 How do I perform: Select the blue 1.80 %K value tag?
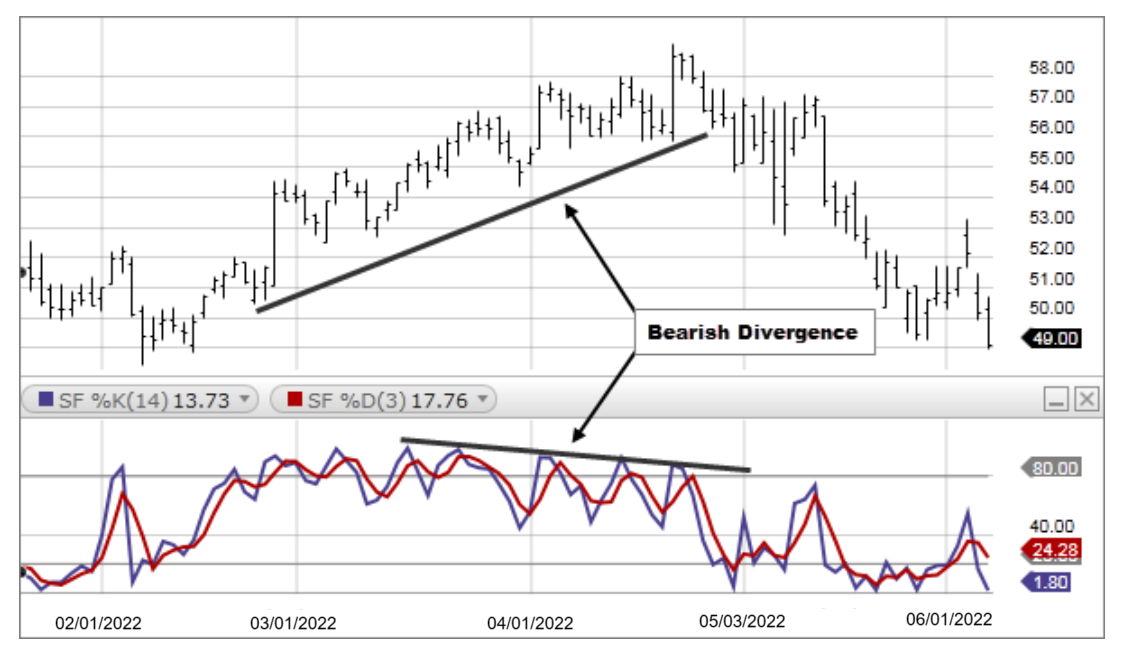pyautogui.click(x=1048, y=582)
